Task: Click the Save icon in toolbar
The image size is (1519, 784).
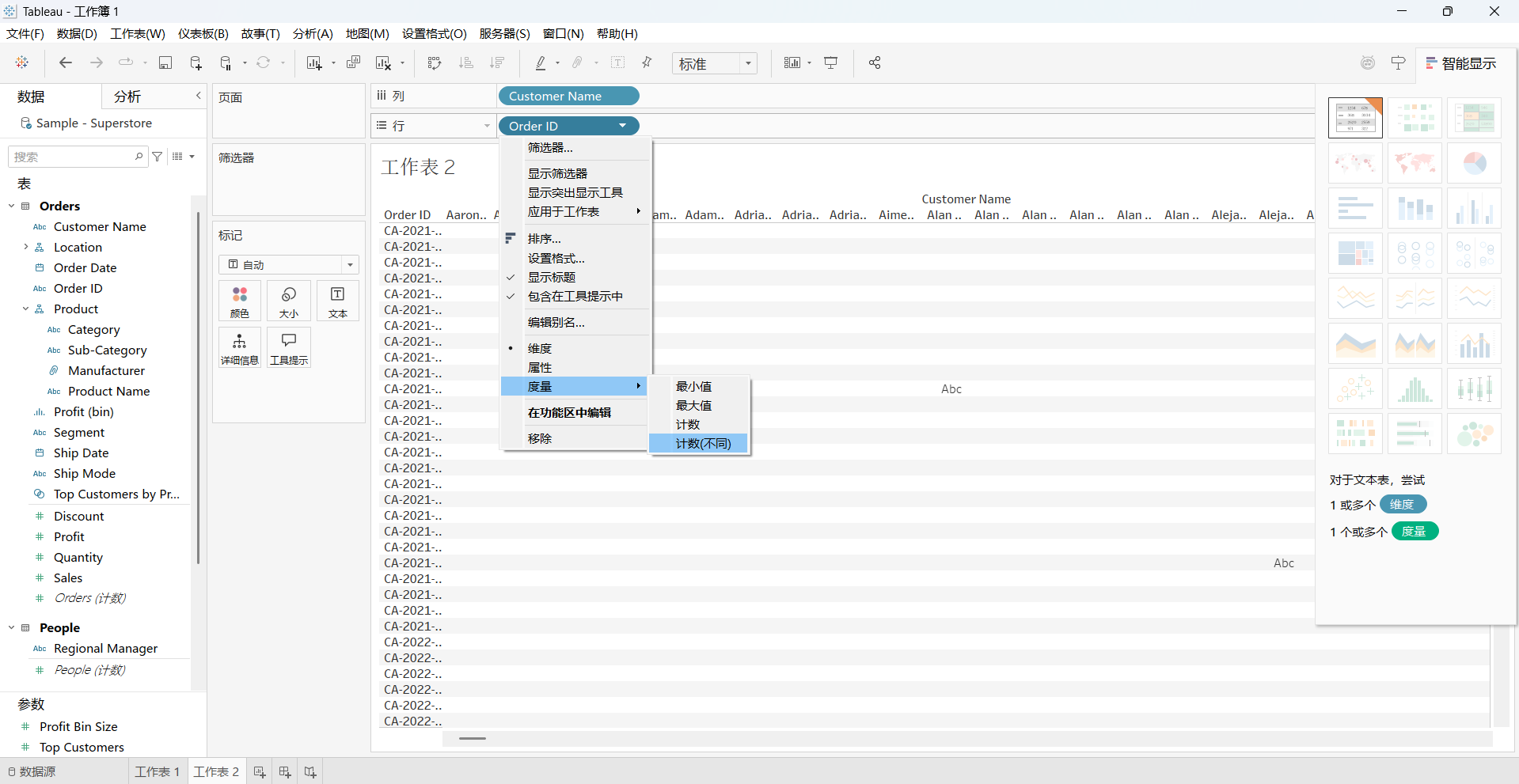Action: (x=165, y=62)
